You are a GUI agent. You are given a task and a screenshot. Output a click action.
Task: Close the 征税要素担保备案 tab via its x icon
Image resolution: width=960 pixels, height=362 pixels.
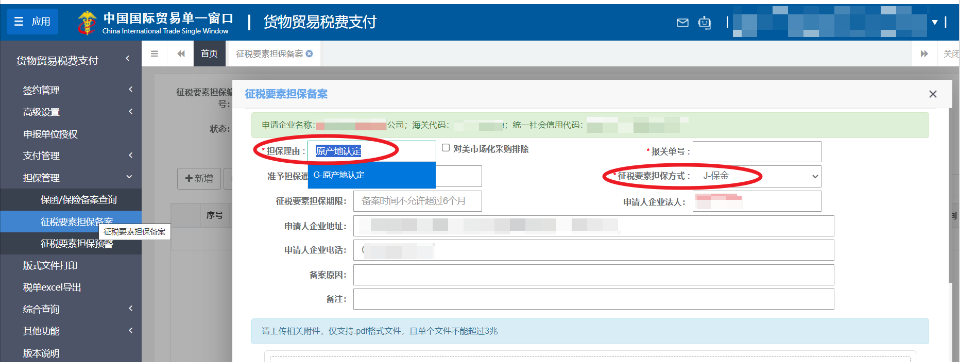click(x=309, y=54)
